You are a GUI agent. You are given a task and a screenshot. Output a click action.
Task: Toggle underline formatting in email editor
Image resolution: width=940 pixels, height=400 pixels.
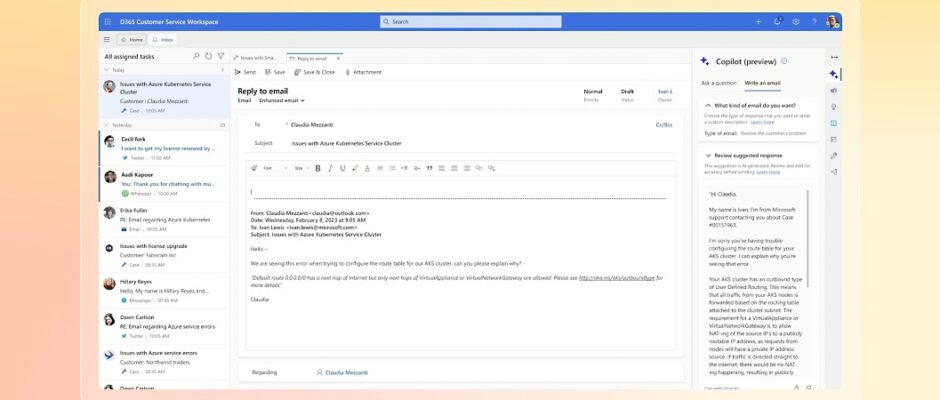point(342,168)
